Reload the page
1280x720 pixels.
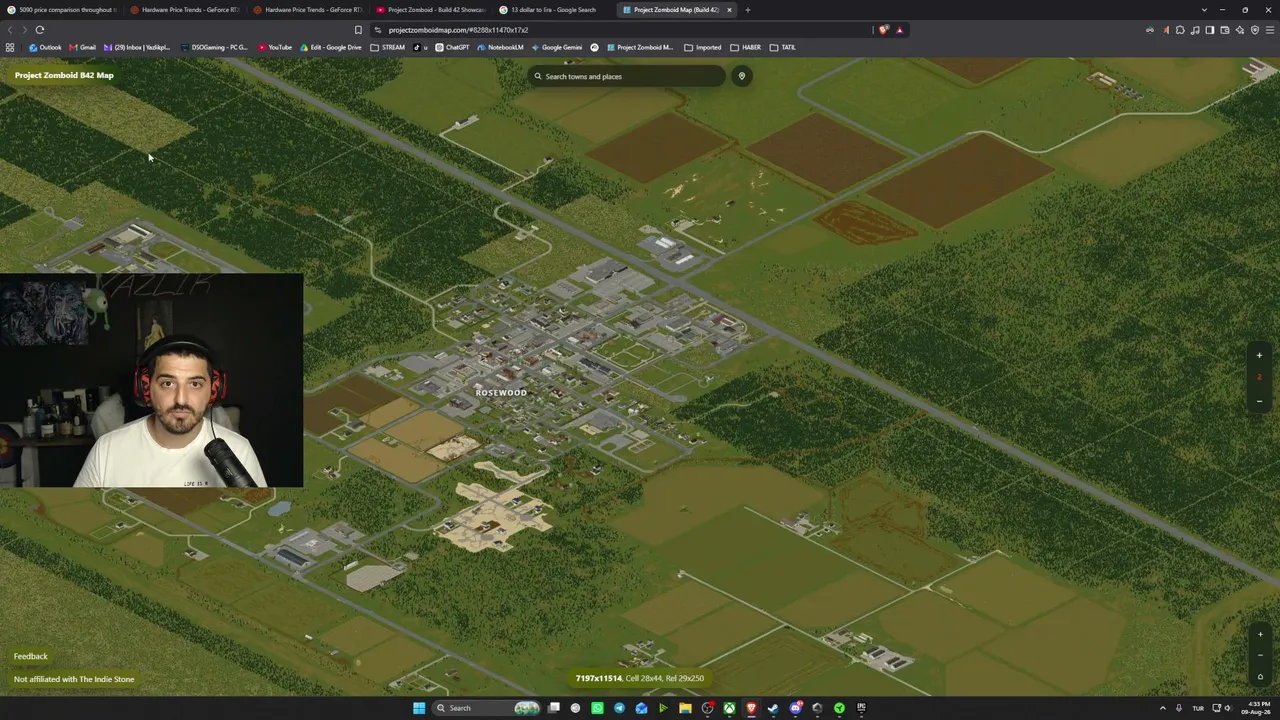(40, 30)
